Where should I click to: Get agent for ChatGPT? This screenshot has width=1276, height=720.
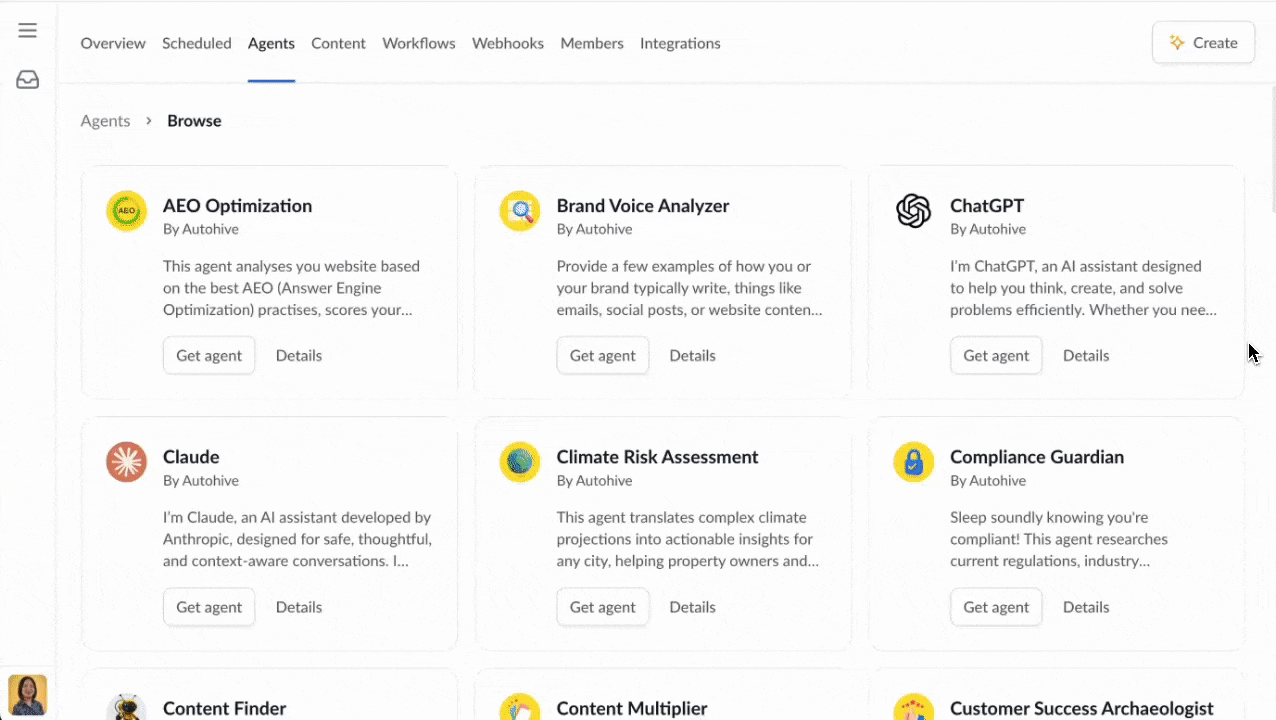click(x=995, y=355)
